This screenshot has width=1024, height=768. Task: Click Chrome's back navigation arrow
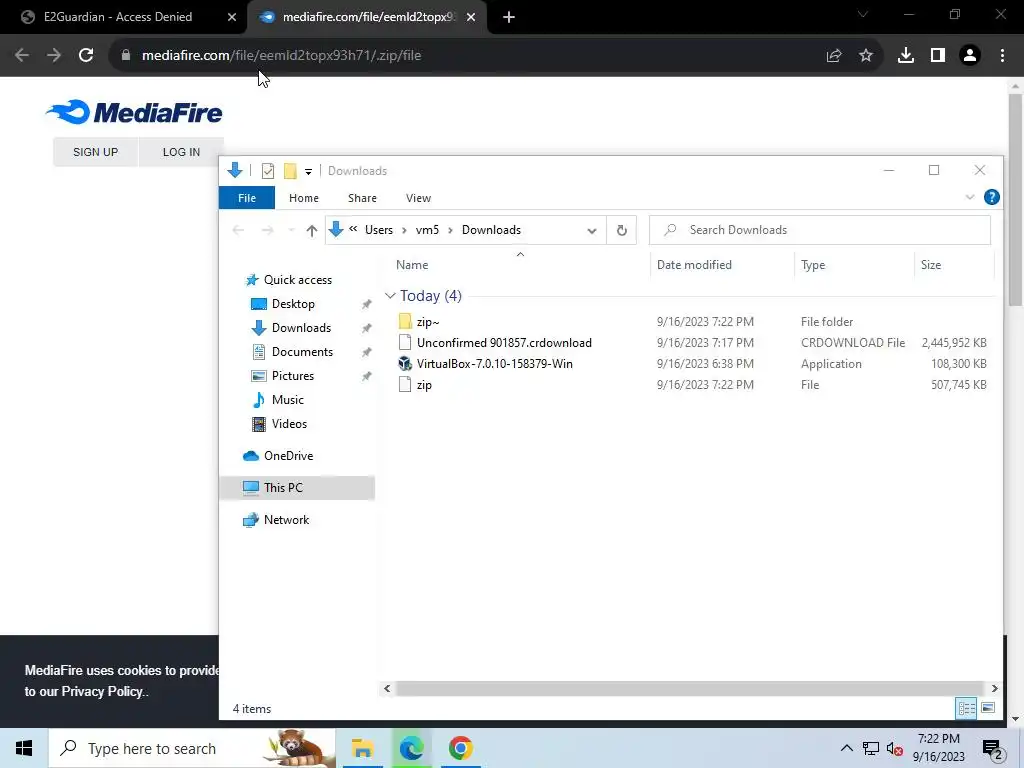pyautogui.click(x=22, y=56)
